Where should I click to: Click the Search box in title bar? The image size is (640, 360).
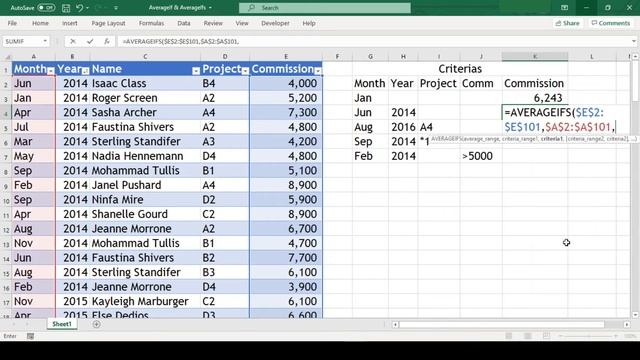pos(324,8)
